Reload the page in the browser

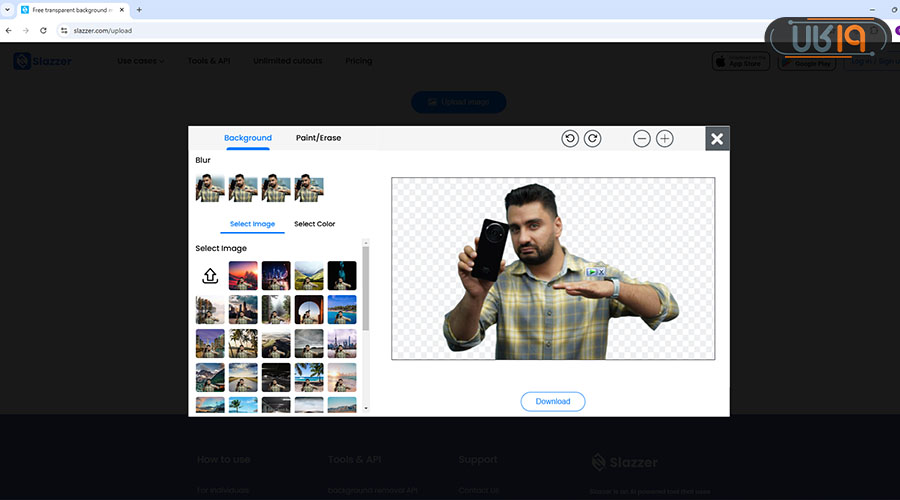[43, 30]
